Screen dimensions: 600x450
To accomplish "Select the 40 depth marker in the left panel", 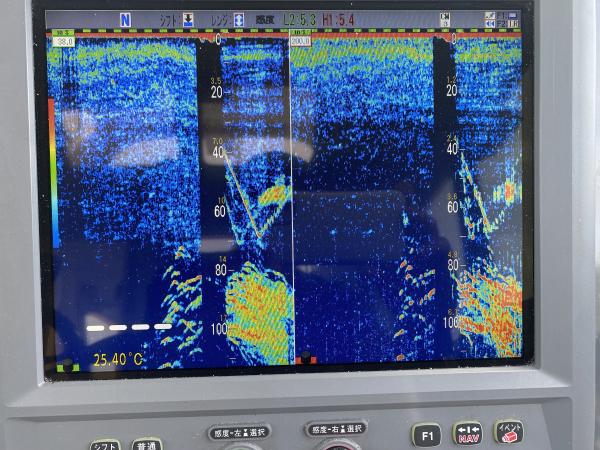I will click(218, 152).
